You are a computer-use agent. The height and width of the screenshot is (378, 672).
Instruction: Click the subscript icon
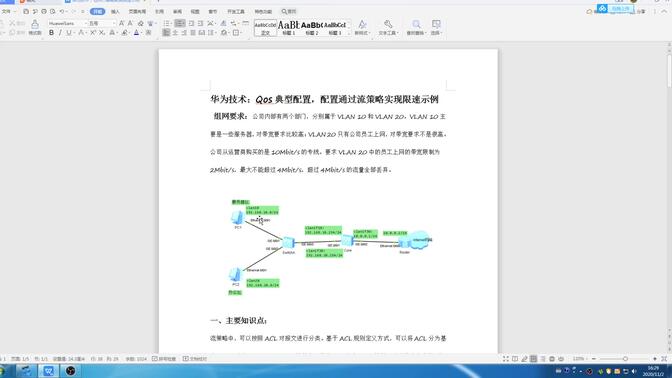[x=102, y=33]
